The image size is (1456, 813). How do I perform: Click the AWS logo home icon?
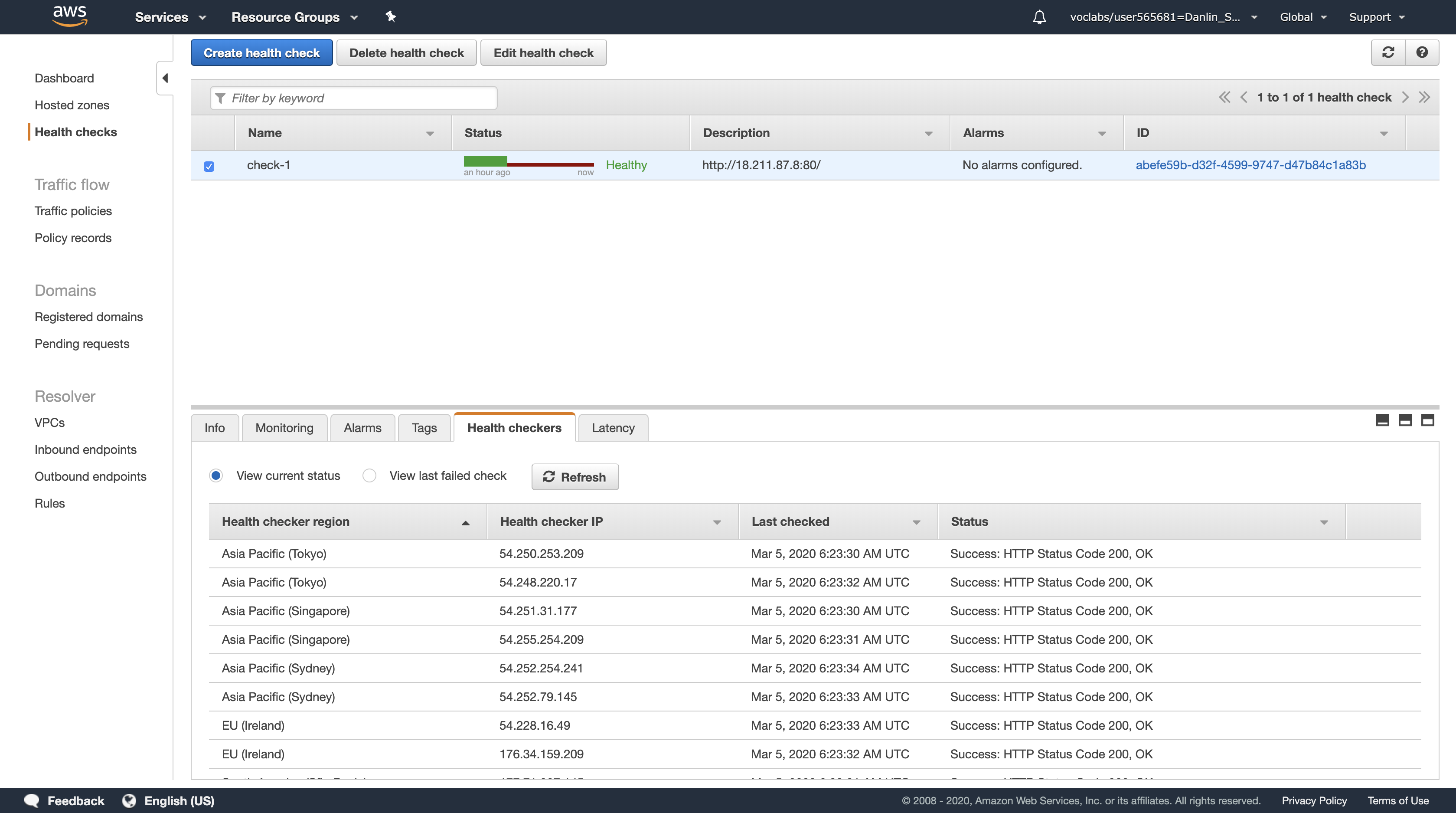coord(69,16)
